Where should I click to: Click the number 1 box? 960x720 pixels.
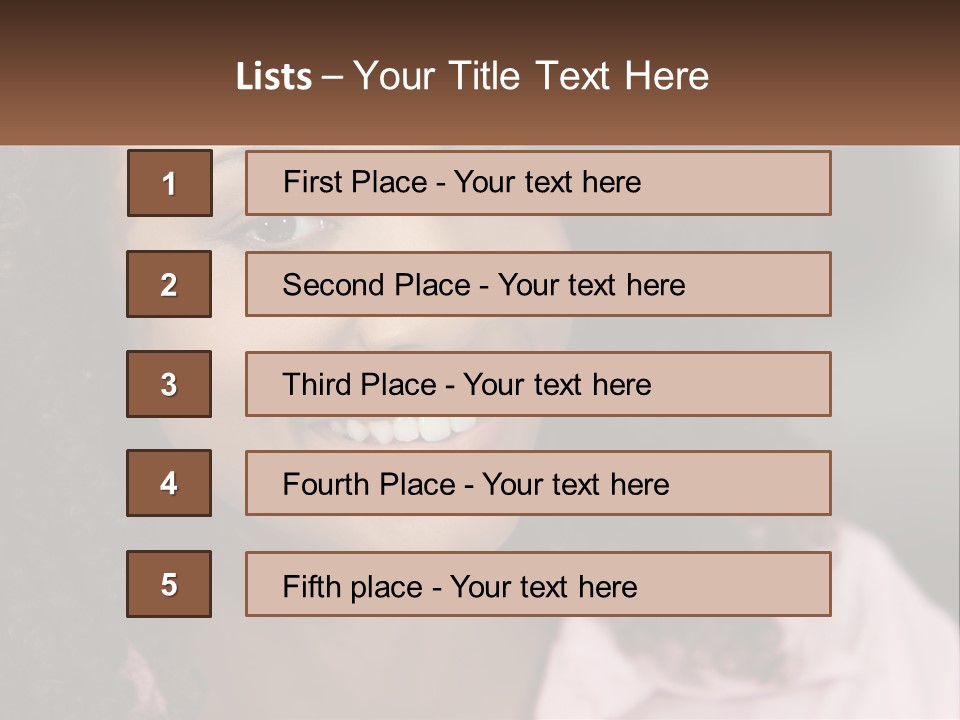click(x=170, y=183)
